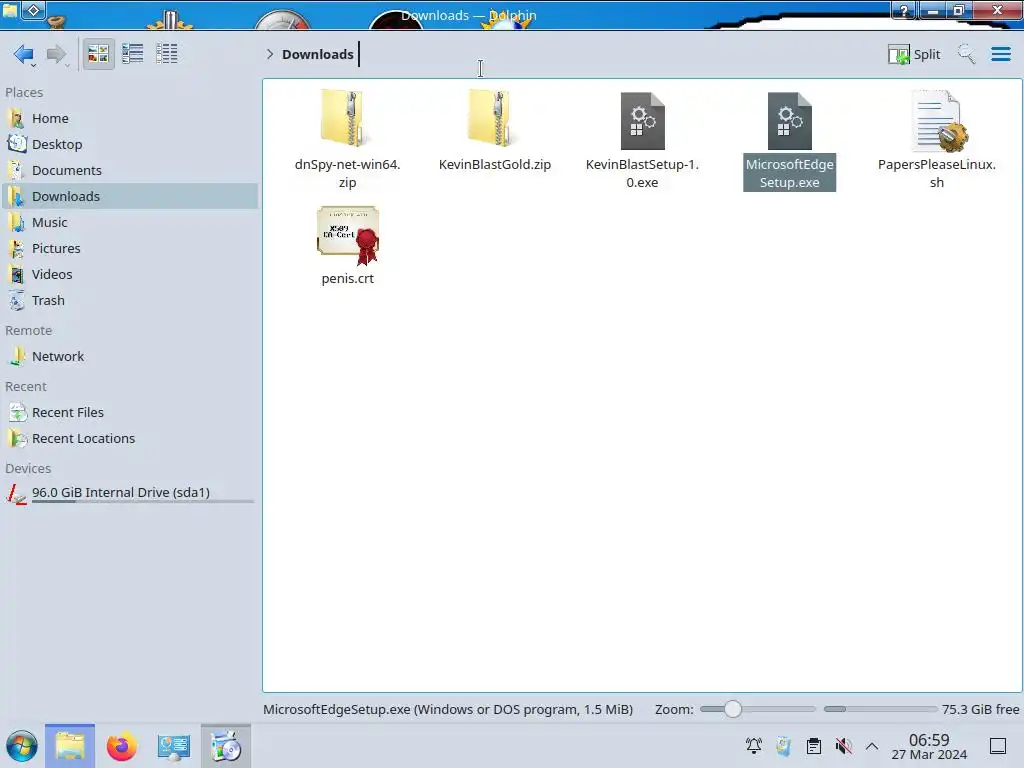Click the internal drive icon in Devices
Screen dimensions: 1024x768
click(16, 494)
